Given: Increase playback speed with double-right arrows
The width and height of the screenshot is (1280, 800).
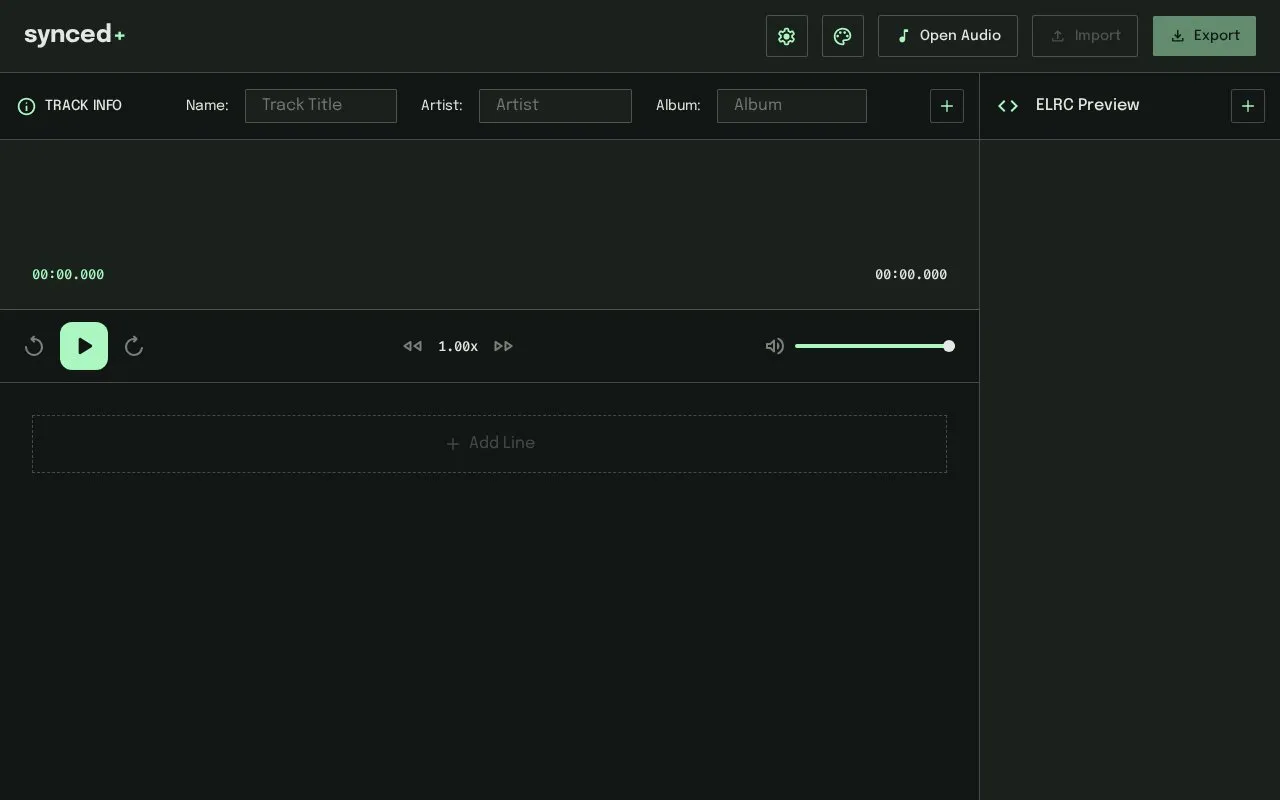Looking at the screenshot, I should click(504, 346).
